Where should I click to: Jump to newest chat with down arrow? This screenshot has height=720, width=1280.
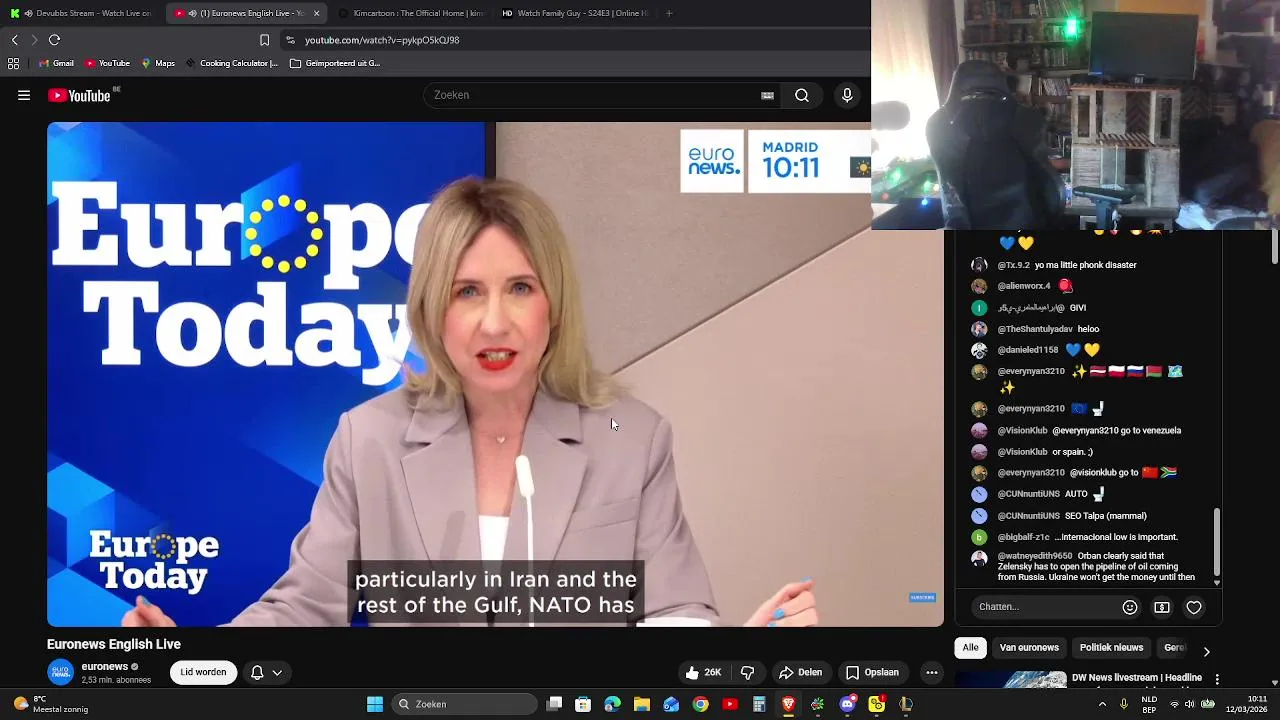[1217, 582]
